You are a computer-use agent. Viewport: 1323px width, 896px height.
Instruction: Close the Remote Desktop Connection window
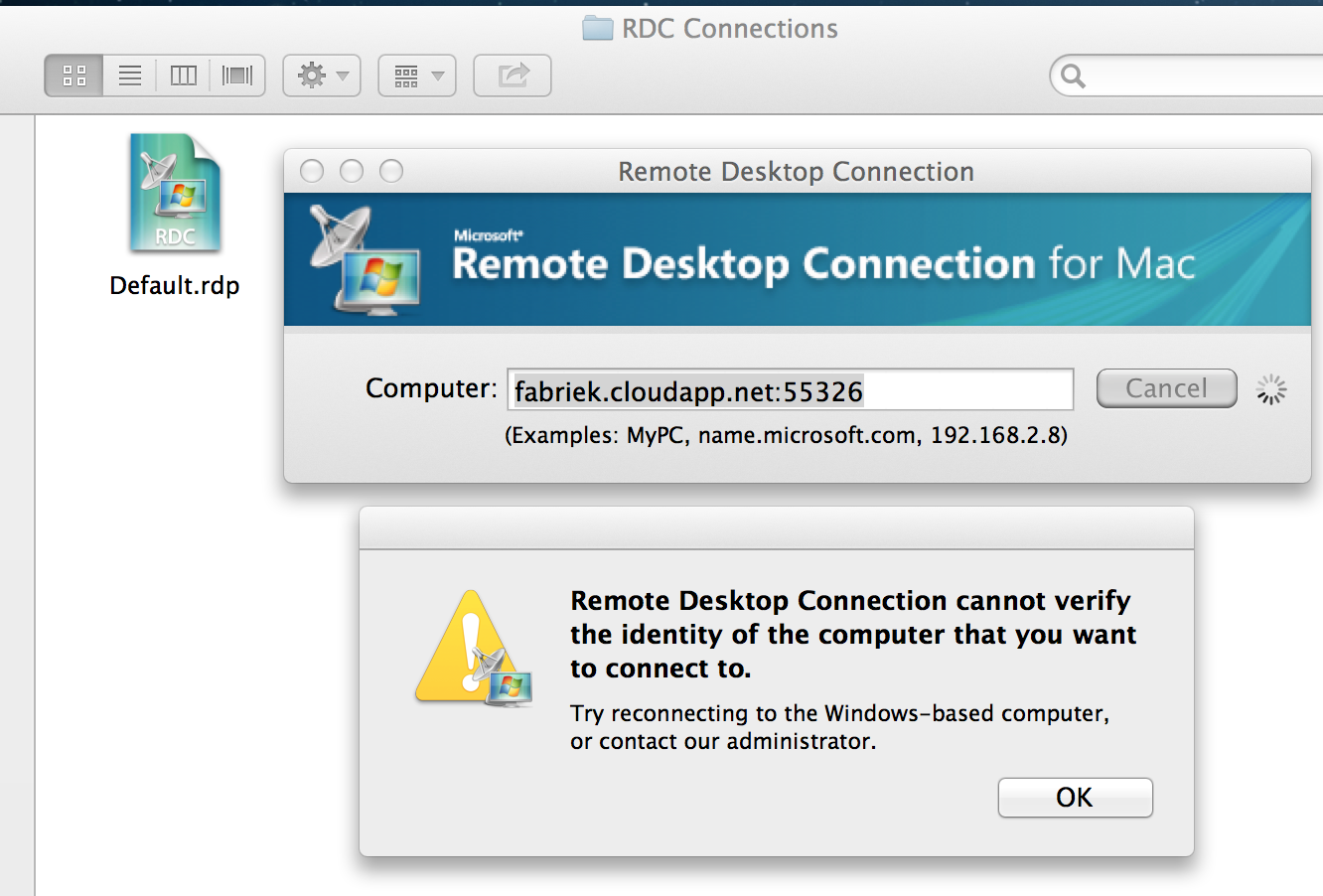[312, 171]
